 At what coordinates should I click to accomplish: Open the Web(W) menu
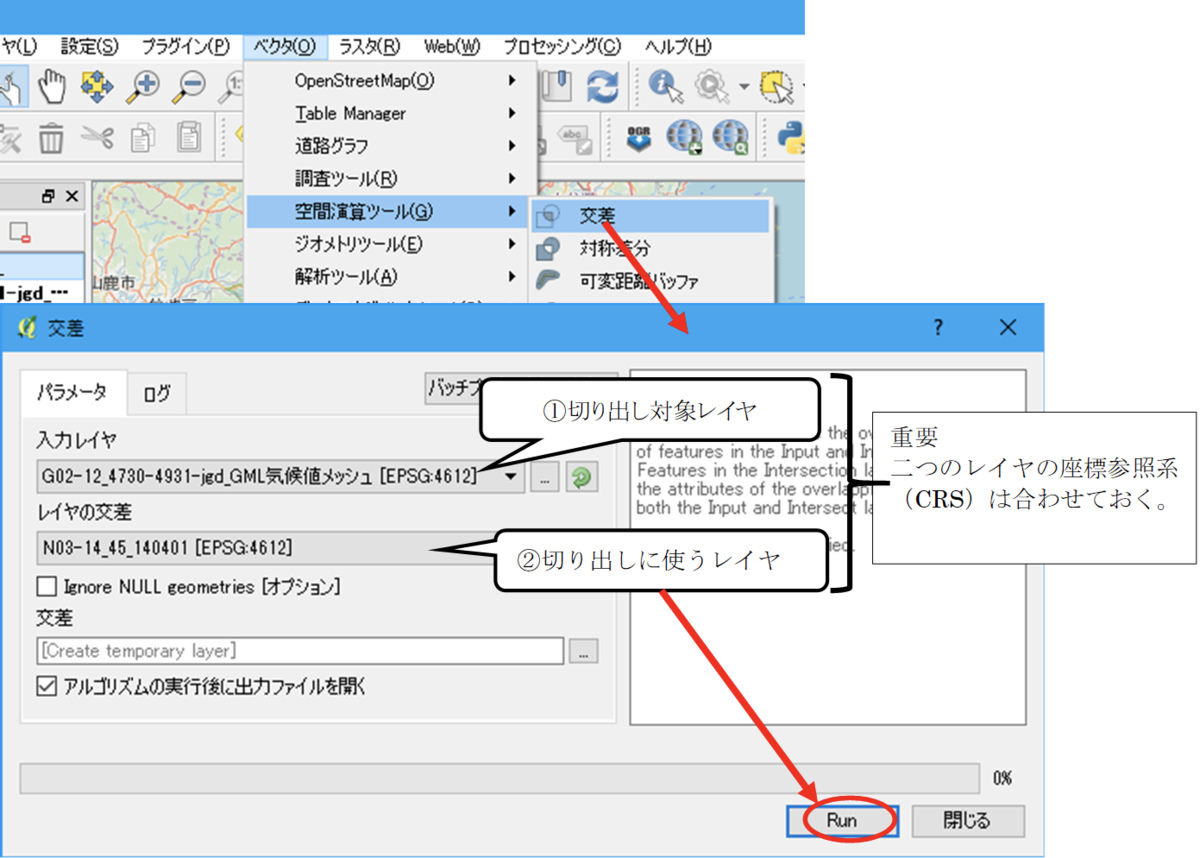pos(452,47)
